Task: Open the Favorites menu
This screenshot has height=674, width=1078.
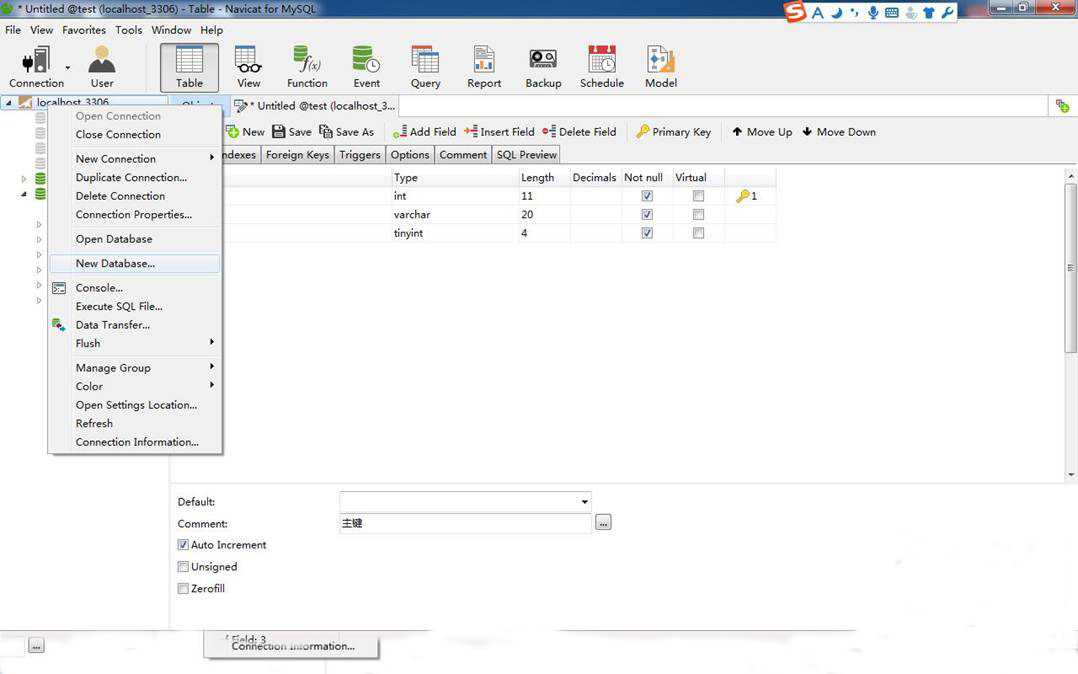Action: click(x=84, y=30)
